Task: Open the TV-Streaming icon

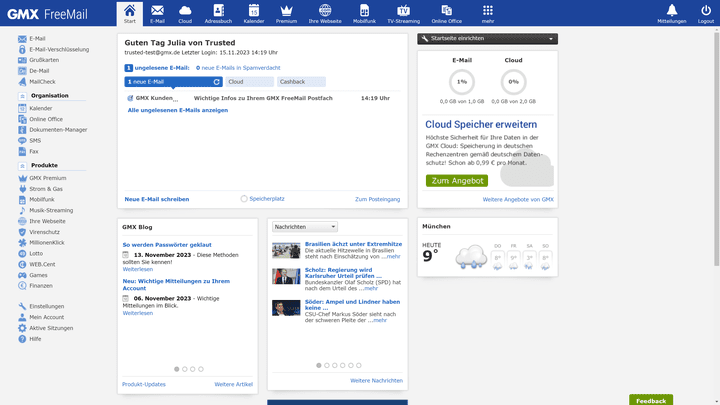Action: tap(403, 13)
